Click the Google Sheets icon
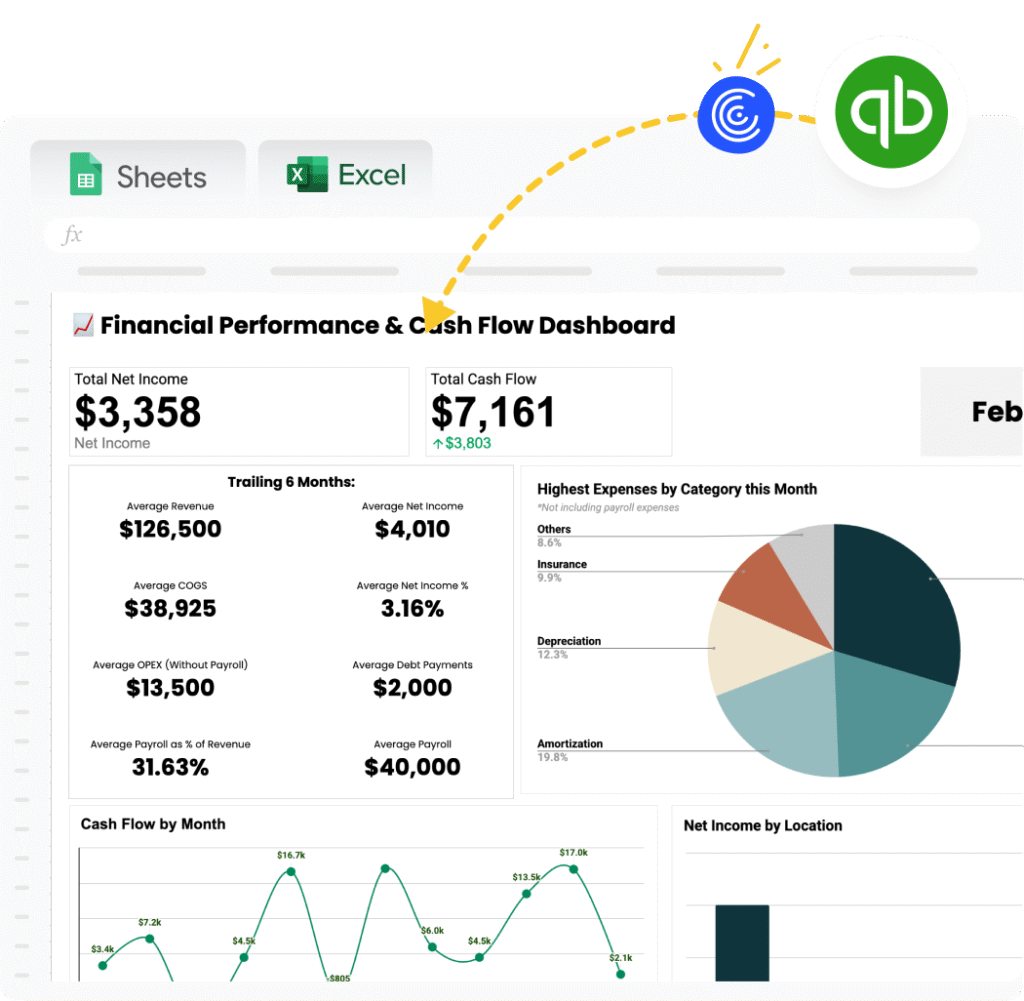1024x1001 pixels. click(x=86, y=174)
